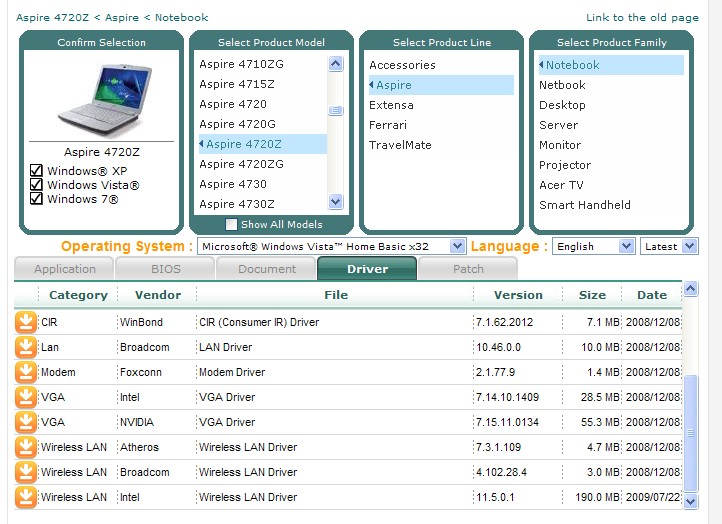Download the Broadcom Wireless LAN driver
The image size is (722, 524).
coord(25,472)
